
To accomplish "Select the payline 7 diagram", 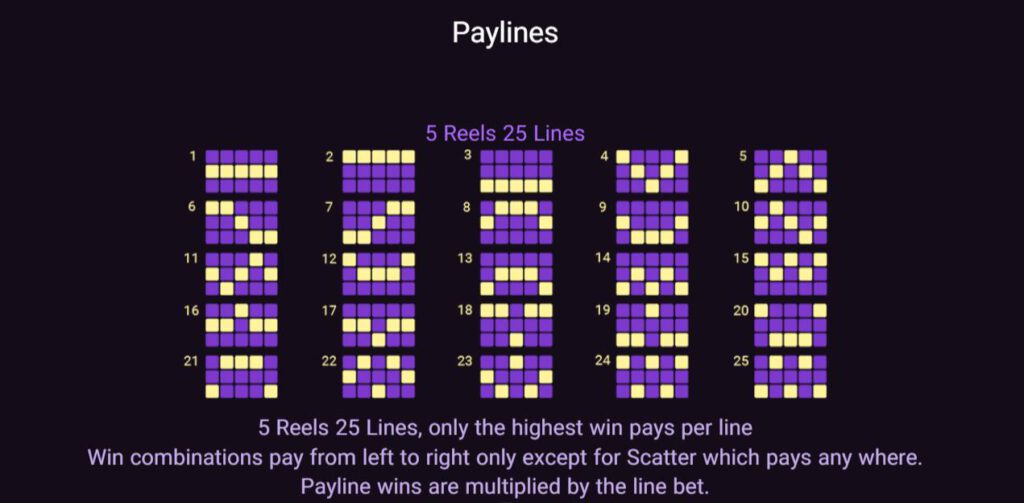I will pyautogui.click(x=379, y=222).
